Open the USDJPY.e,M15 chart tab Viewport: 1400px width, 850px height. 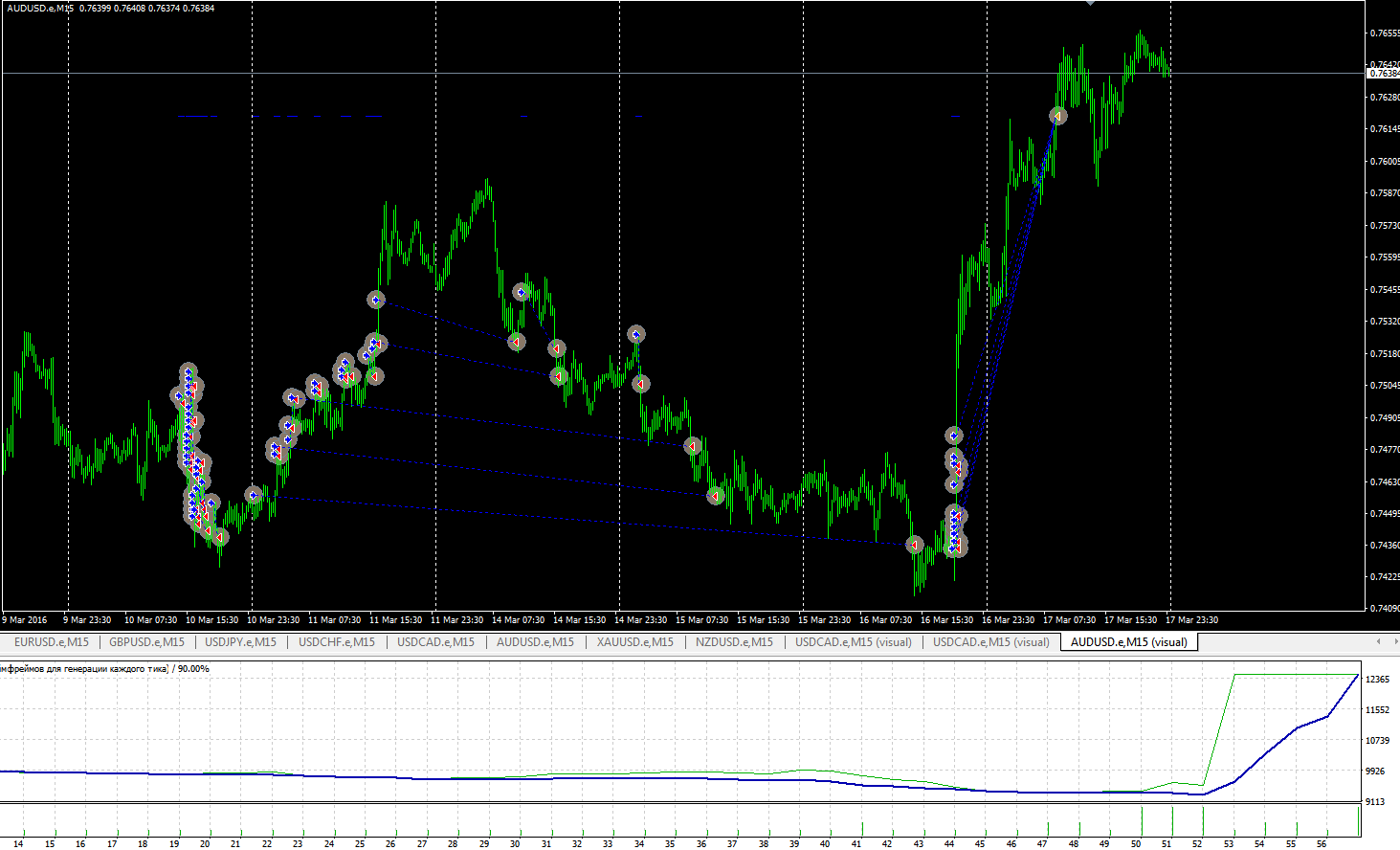click(241, 642)
